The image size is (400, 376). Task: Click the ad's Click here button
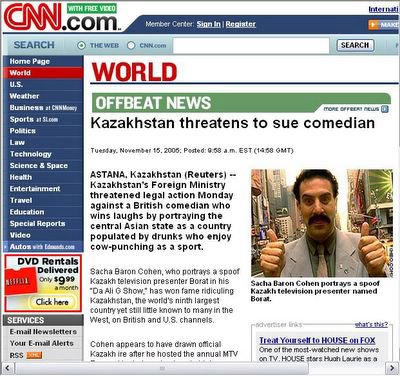coord(52,302)
